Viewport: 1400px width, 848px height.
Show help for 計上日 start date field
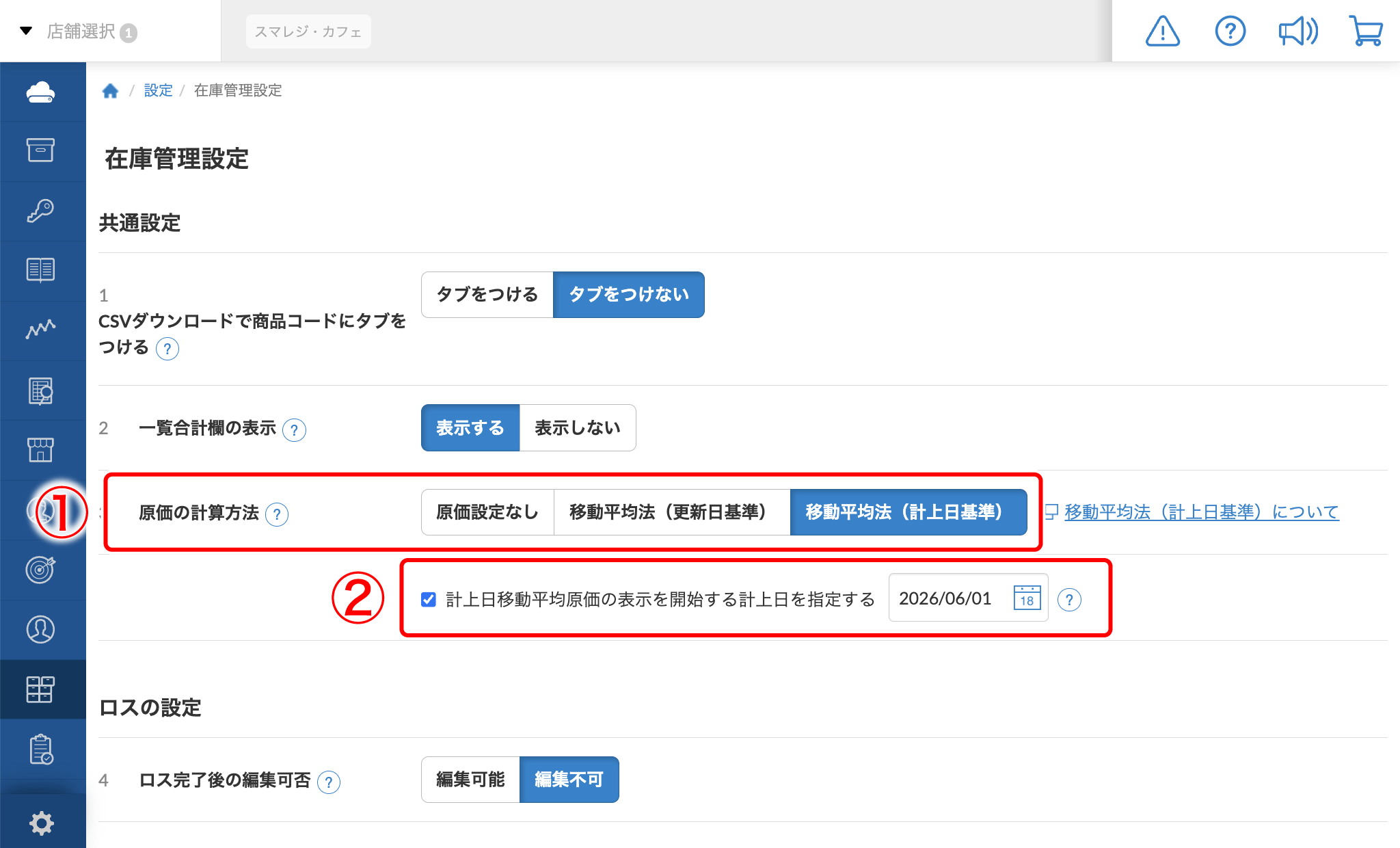click(x=1069, y=600)
